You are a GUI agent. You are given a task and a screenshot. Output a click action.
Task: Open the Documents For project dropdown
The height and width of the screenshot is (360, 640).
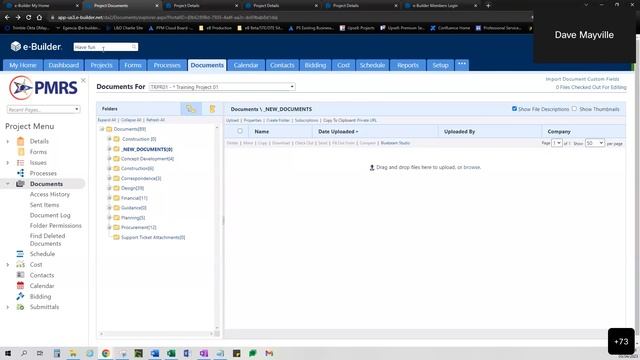(x=222, y=87)
